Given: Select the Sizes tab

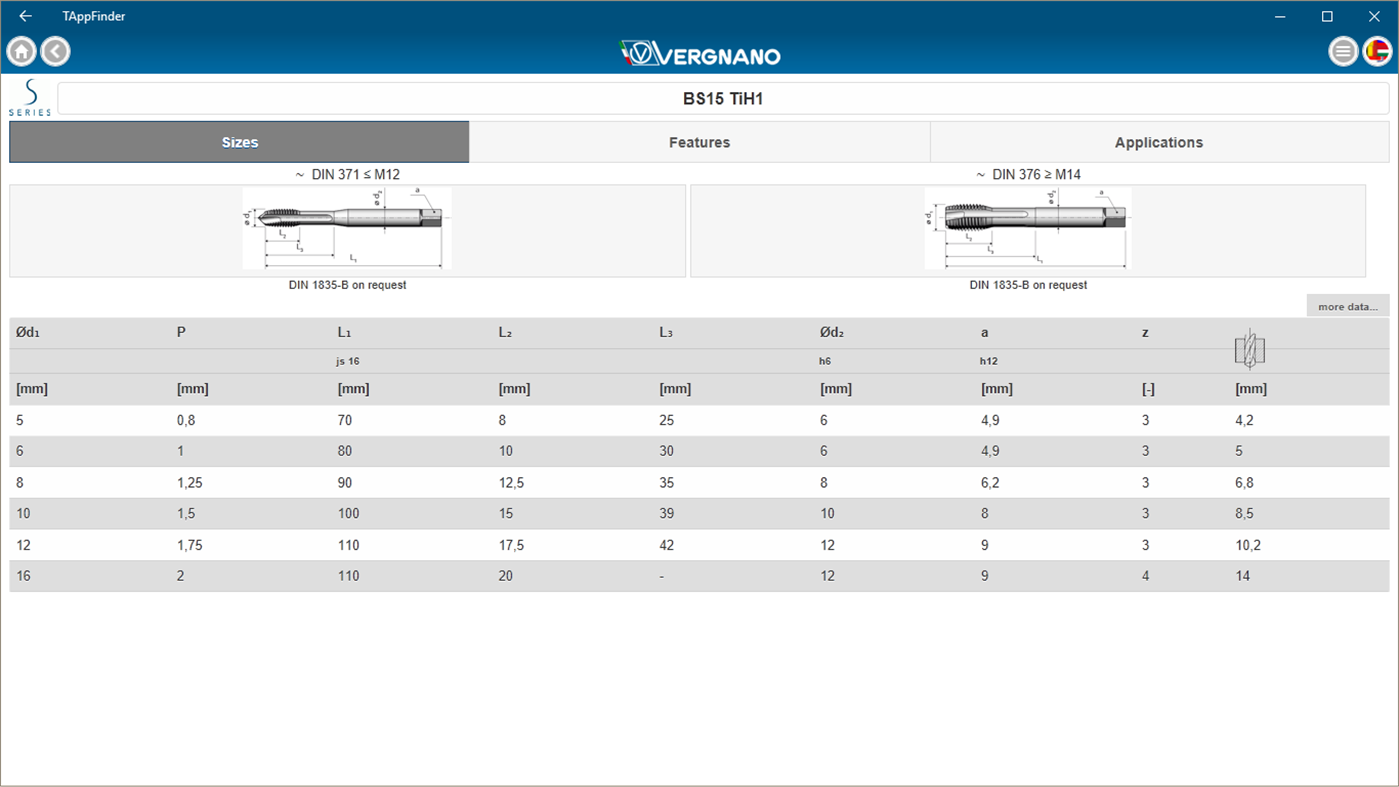Looking at the screenshot, I should coord(239,141).
